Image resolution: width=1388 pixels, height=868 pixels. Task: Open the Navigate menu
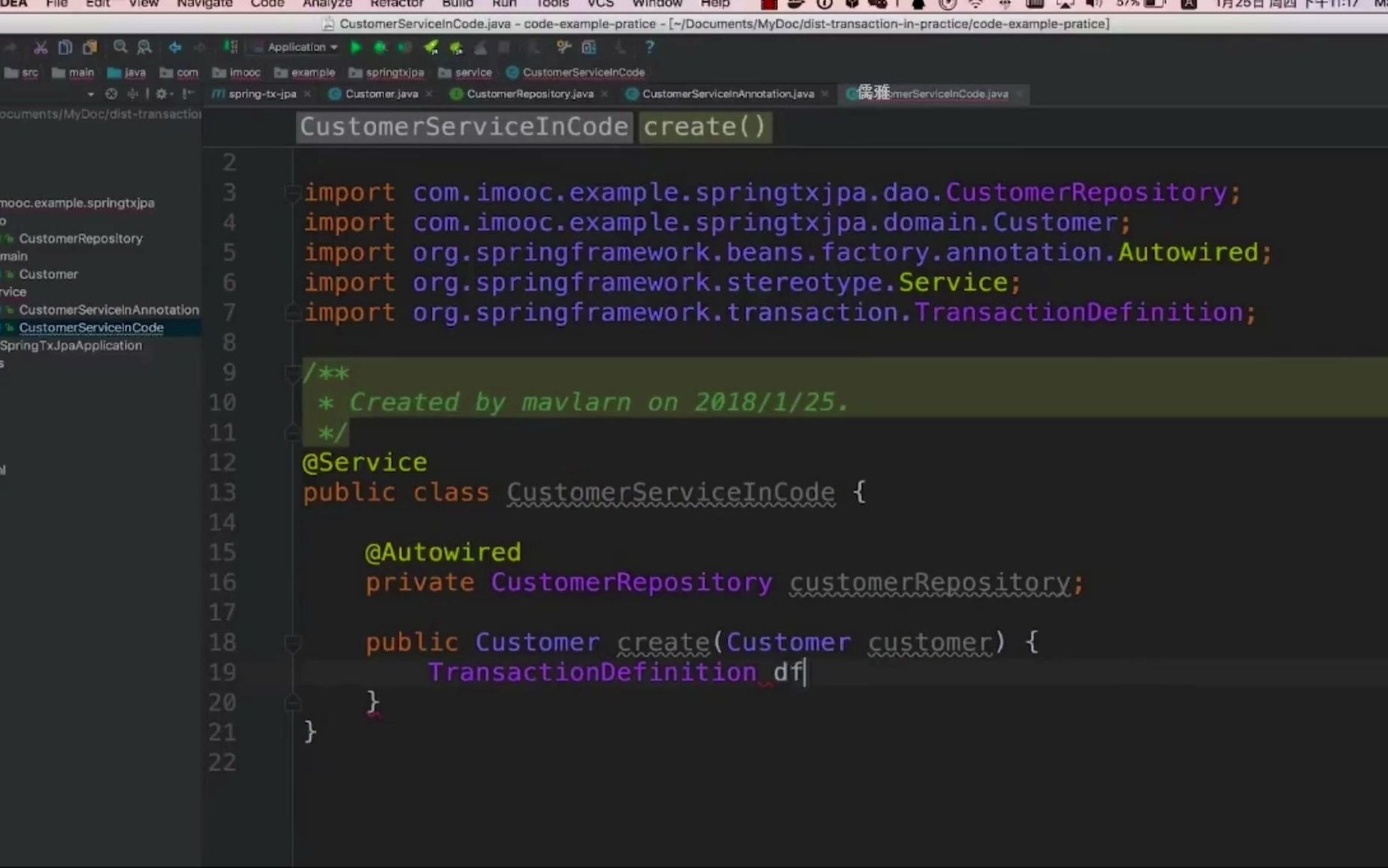[x=204, y=4]
